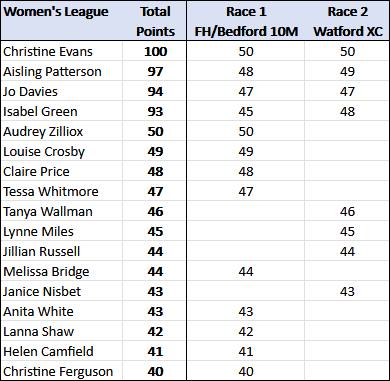
Task: Select Tanya Wallman's Race 2 score 46
Action: [347, 211]
